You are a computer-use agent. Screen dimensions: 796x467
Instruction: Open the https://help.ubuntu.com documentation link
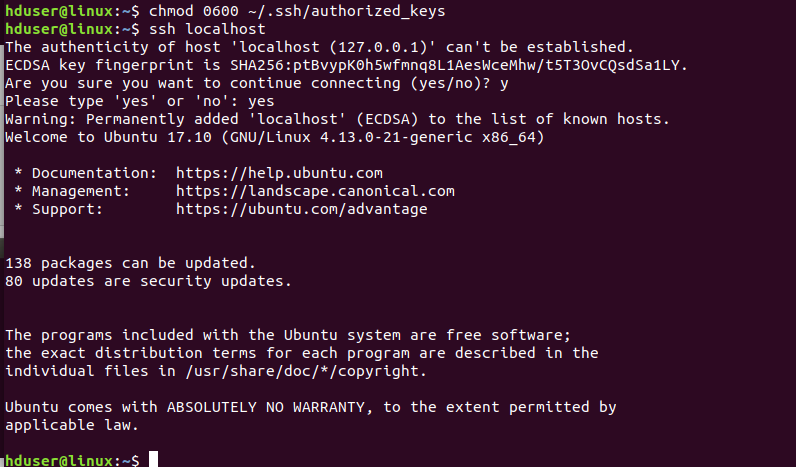[279, 173]
